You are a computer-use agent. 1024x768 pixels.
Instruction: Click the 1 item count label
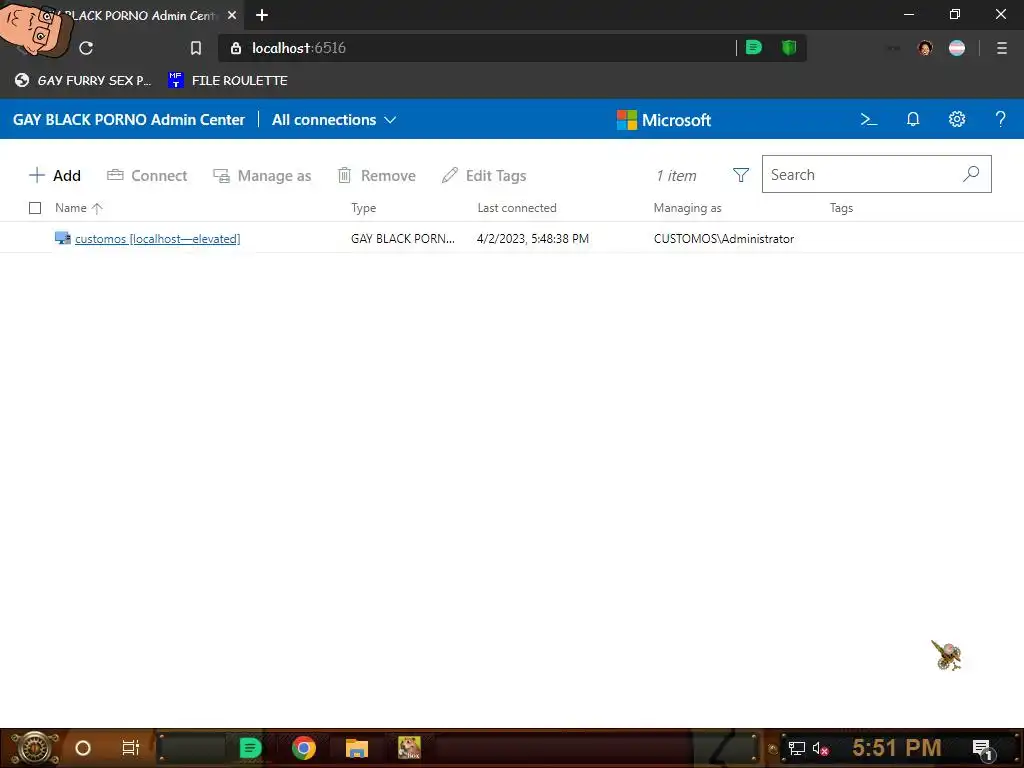point(676,175)
